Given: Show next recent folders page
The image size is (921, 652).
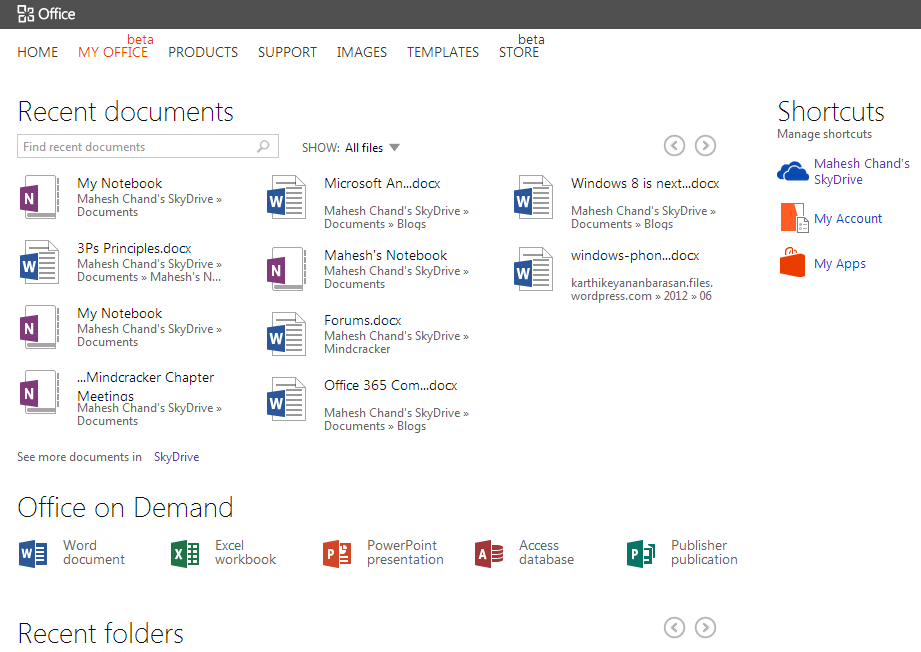Looking at the screenshot, I should (705, 627).
